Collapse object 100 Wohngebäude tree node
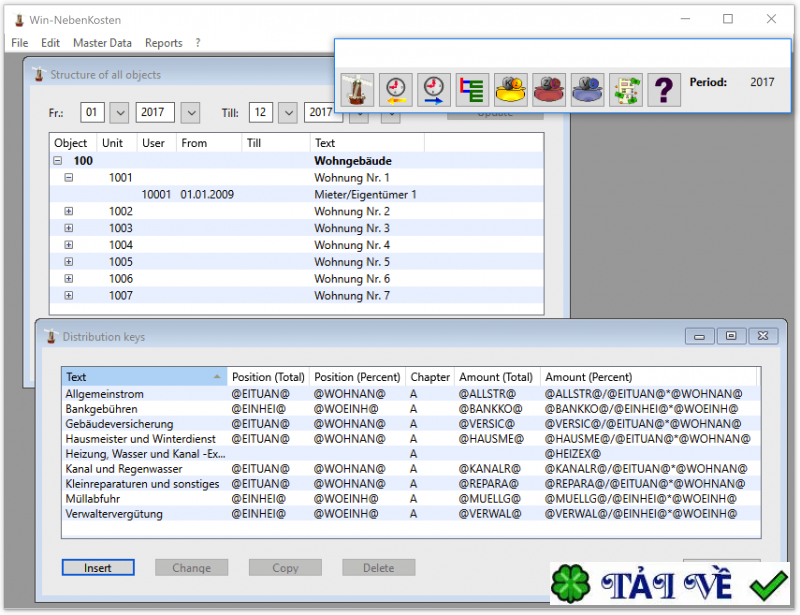The image size is (800, 615). click(x=58, y=160)
